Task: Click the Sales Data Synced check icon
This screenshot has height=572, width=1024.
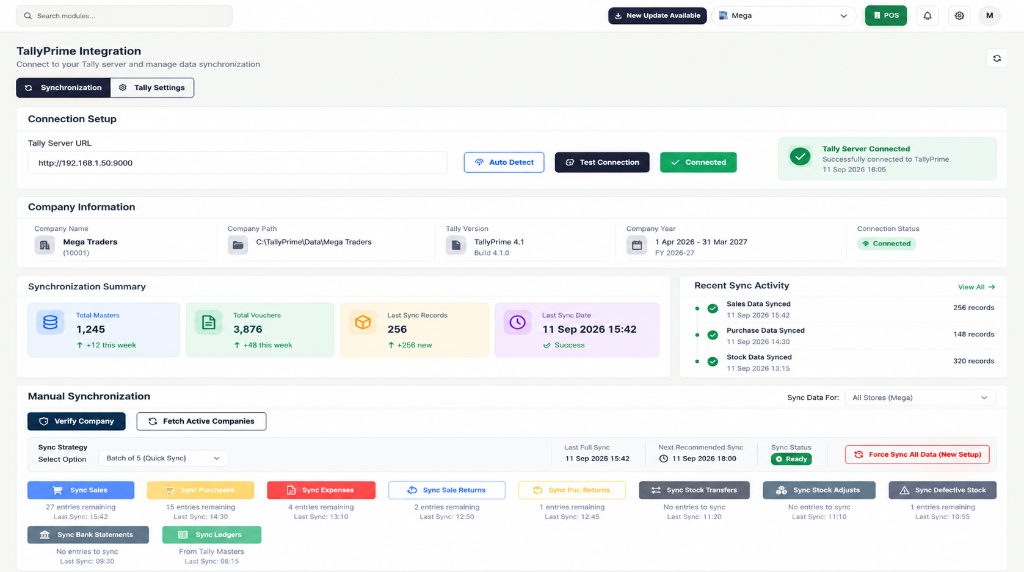Action: pos(712,308)
